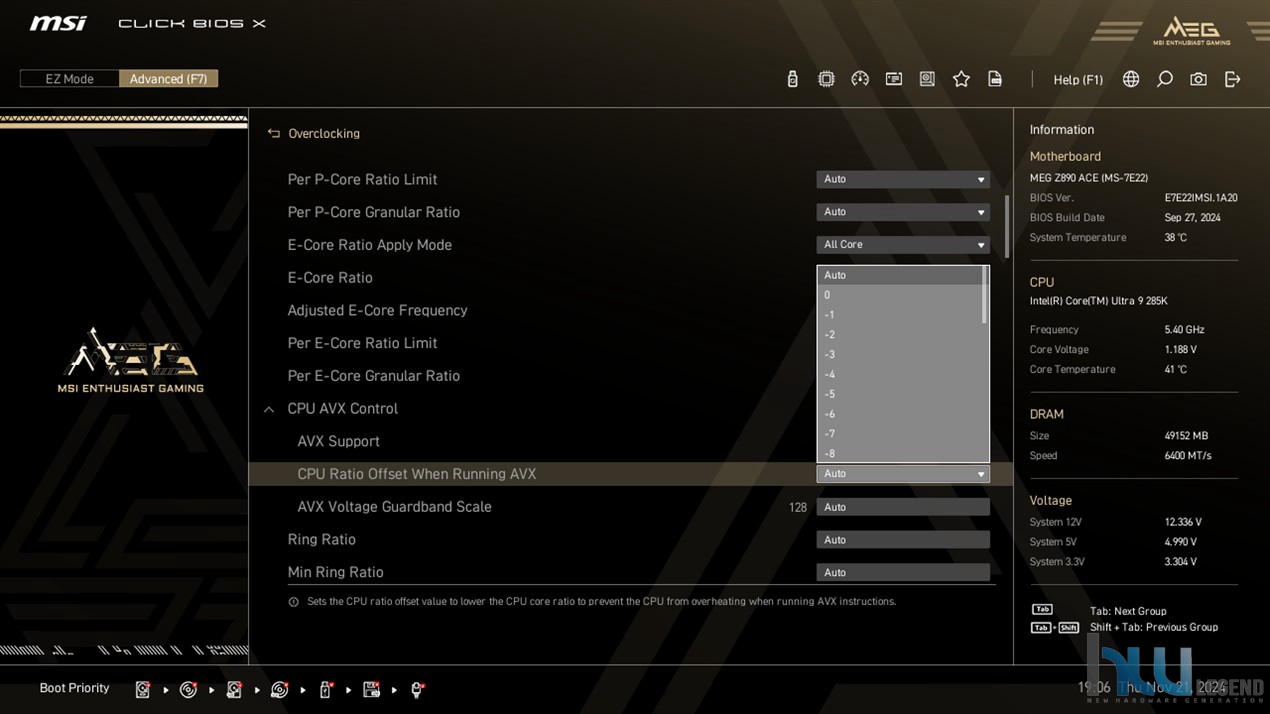Click the Min Ring Ratio value field
Image resolution: width=1270 pixels, height=714 pixels.
[903, 573]
